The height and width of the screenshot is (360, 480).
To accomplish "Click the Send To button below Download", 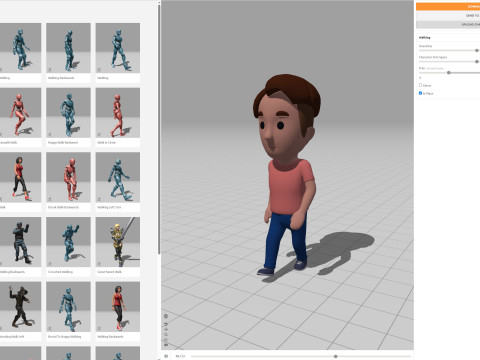I will pos(448,16).
